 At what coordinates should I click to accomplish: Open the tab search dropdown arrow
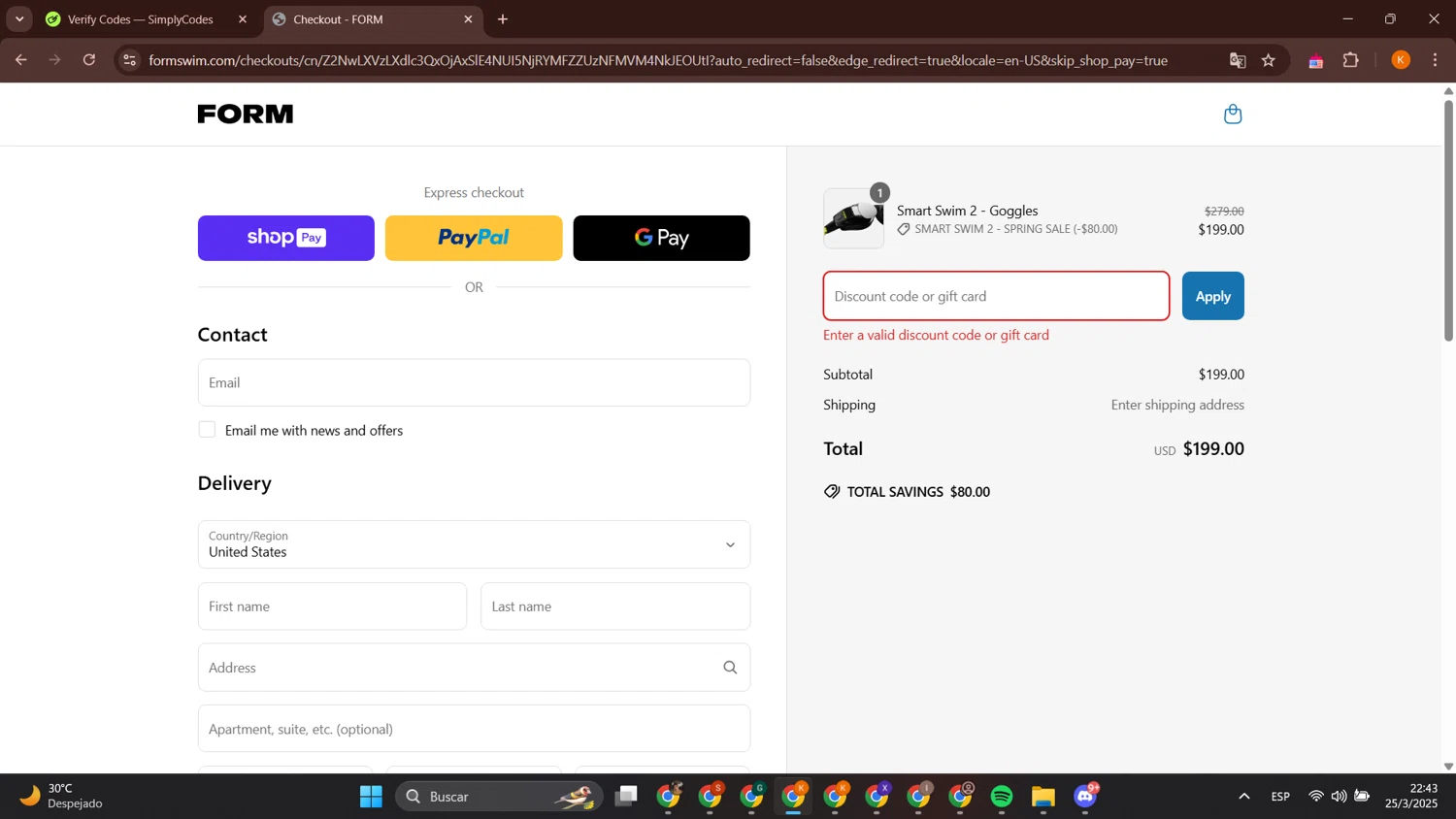[x=19, y=19]
